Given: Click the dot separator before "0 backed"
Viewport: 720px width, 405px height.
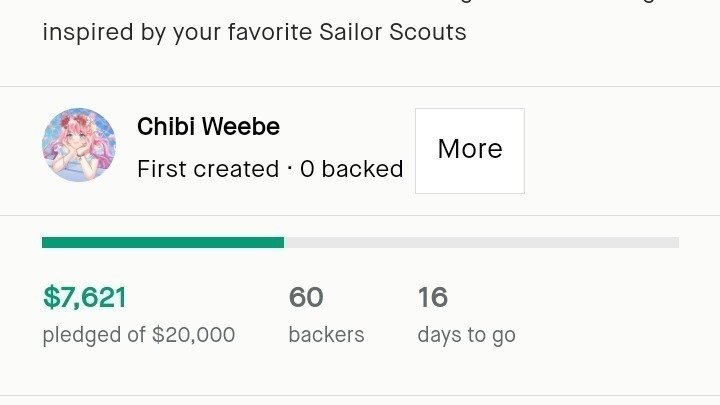Looking at the screenshot, I should pos(289,169).
